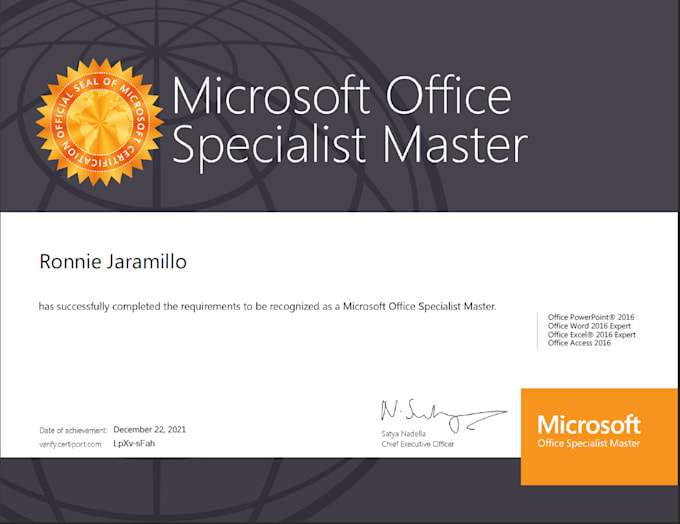680x524 pixels.
Task: Click the 'verify.certiport.com' text
Action: pyautogui.click(x=70, y=444)
